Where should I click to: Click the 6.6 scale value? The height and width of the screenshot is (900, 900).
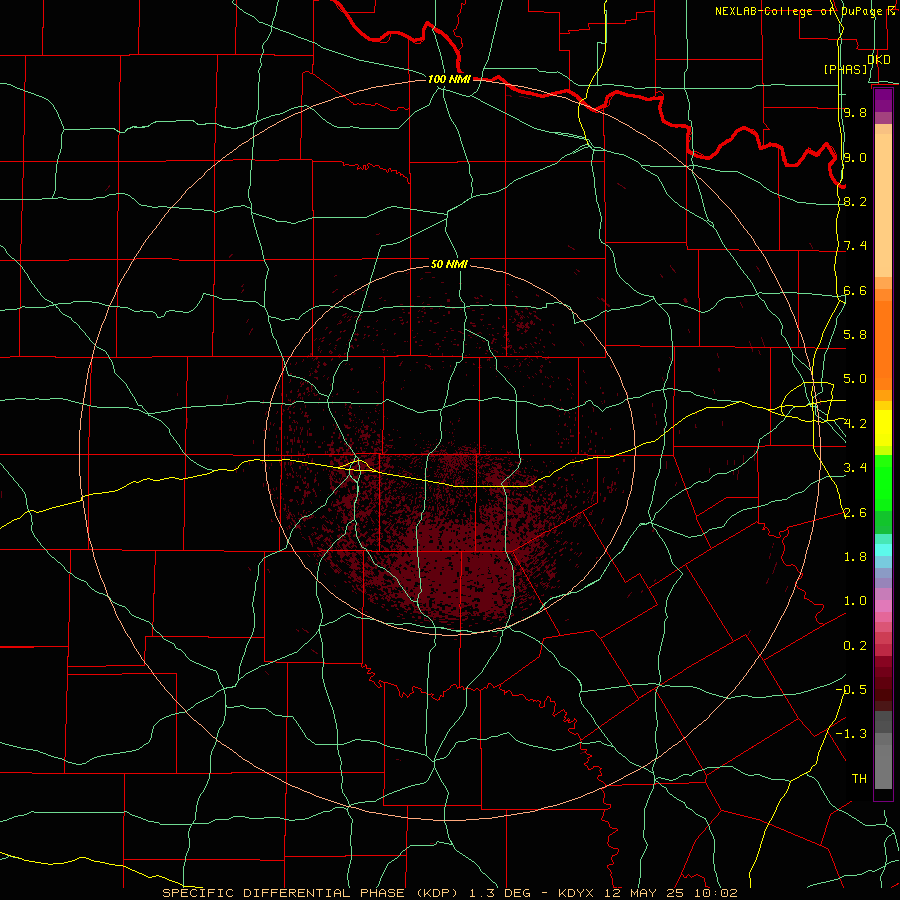855,290
